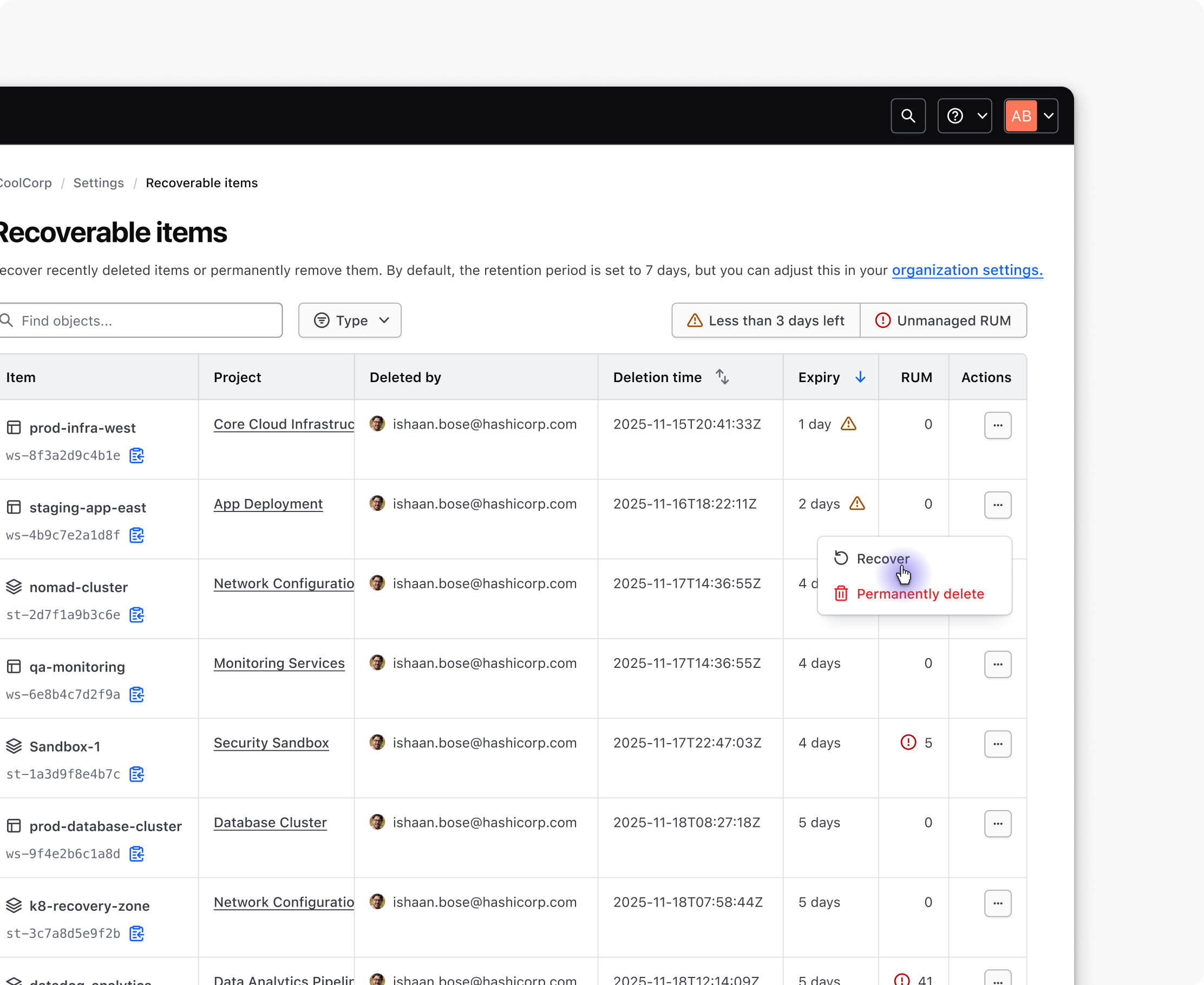
Task: Open the App Deployment project link
Action: pyautogui.click(x=268, y=504)
